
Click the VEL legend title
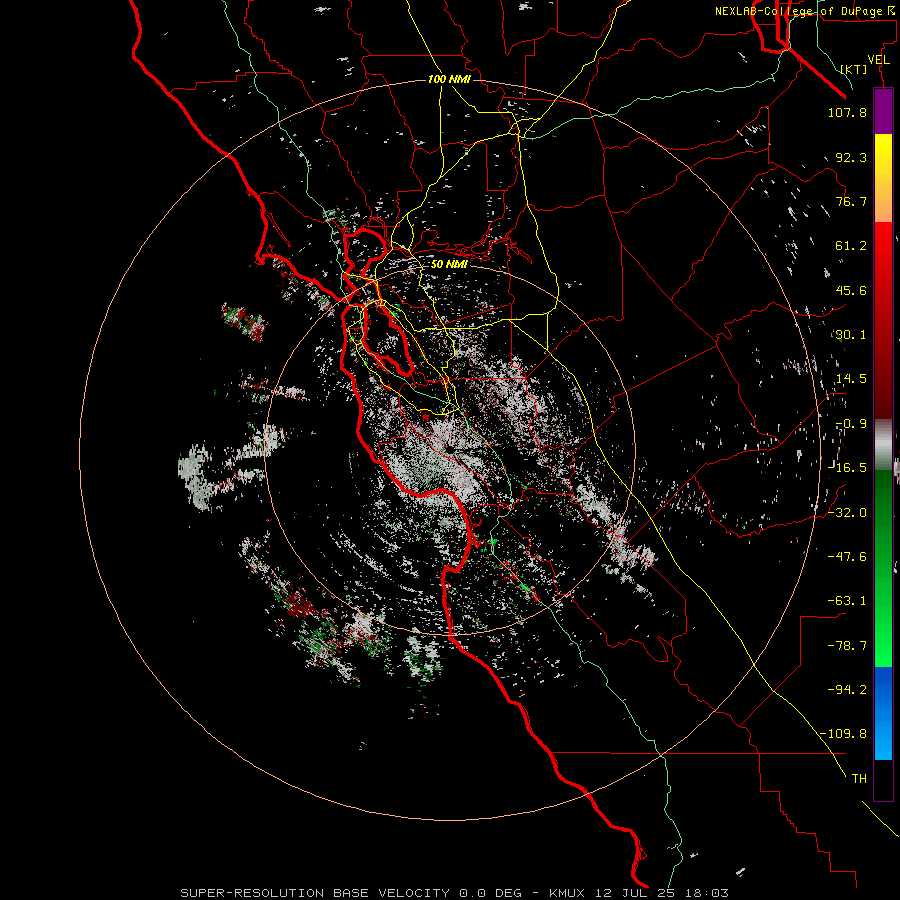[x=878, y=60]
